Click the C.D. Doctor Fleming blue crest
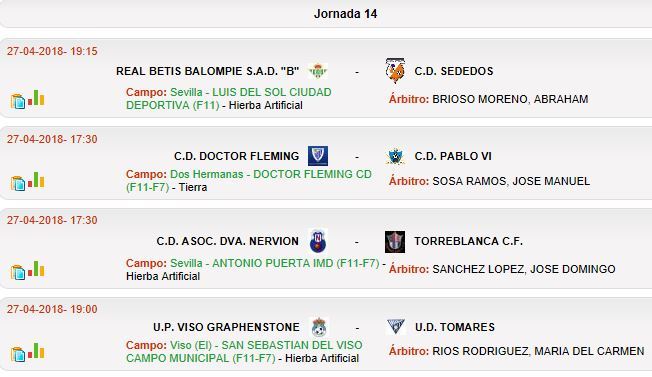652x377 pixels. point(318,156)
